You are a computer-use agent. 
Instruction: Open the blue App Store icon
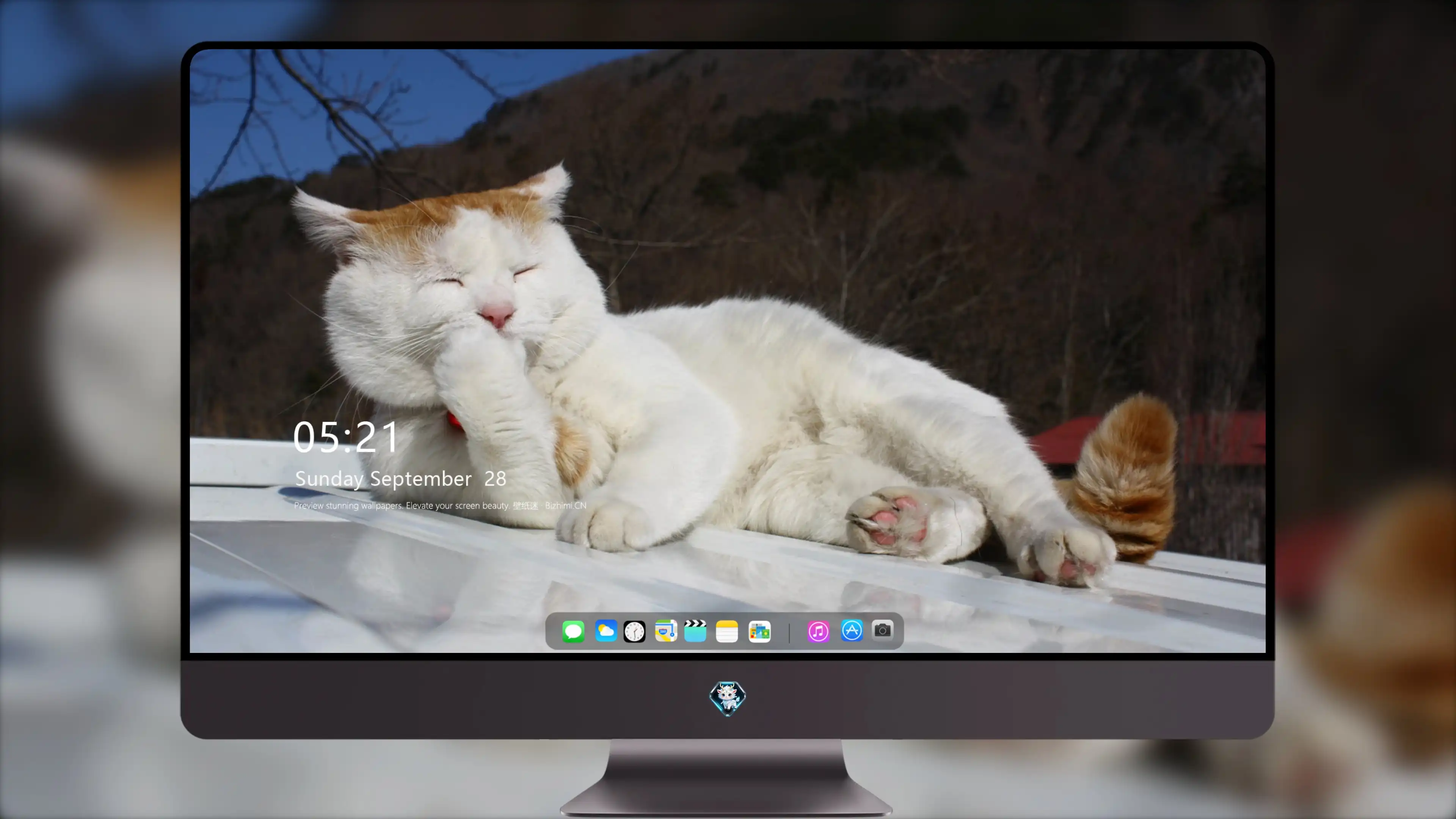[x=852, y=631]
